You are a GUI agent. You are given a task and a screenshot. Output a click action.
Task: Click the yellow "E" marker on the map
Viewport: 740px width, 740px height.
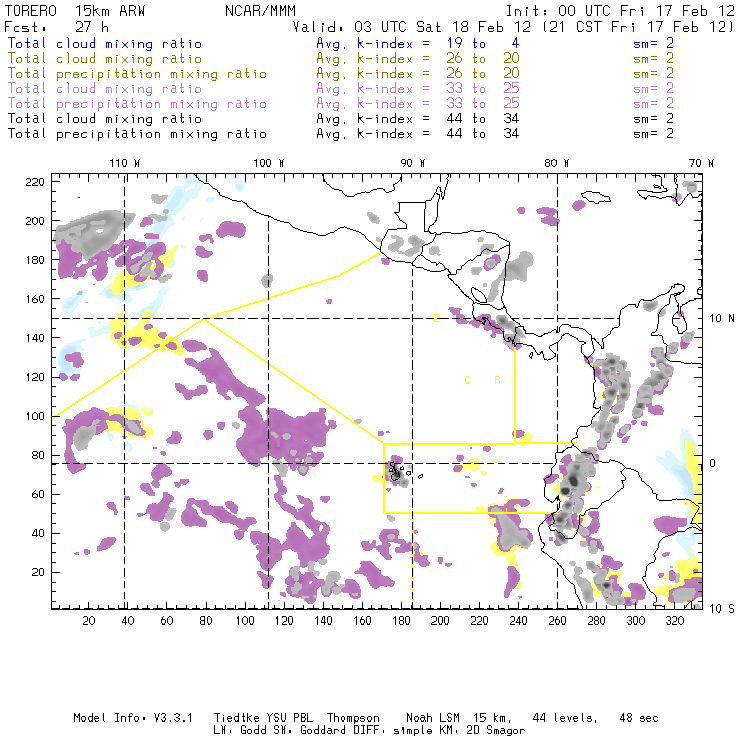pos(437,319)
